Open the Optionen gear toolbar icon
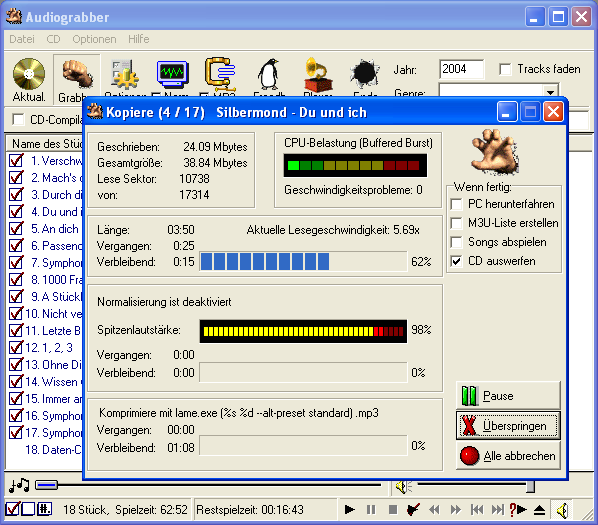Screen dimensions: 598x525 [x=125, y=74]
